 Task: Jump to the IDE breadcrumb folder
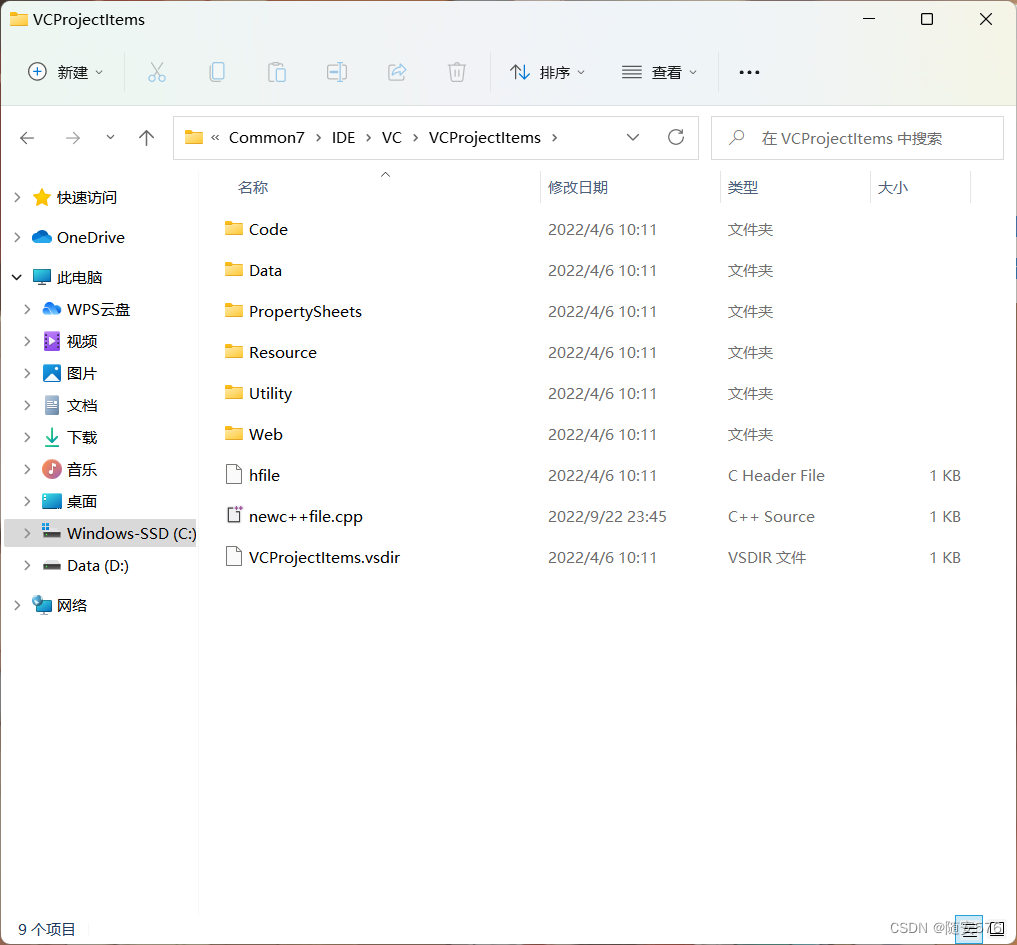click(343, 137)
